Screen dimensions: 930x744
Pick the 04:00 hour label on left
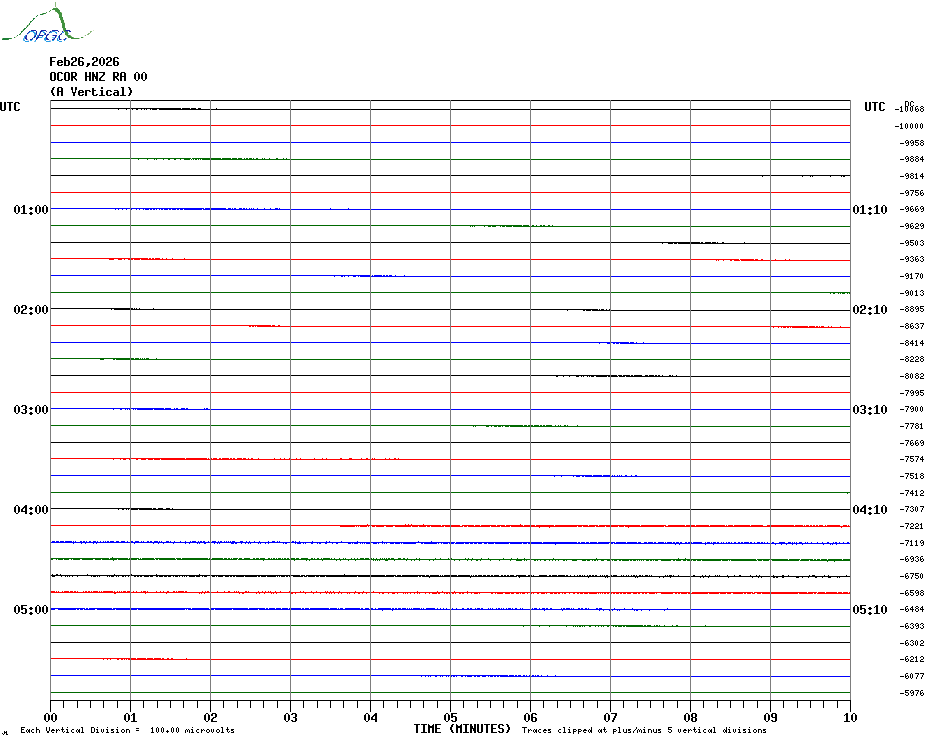(31, 510)
